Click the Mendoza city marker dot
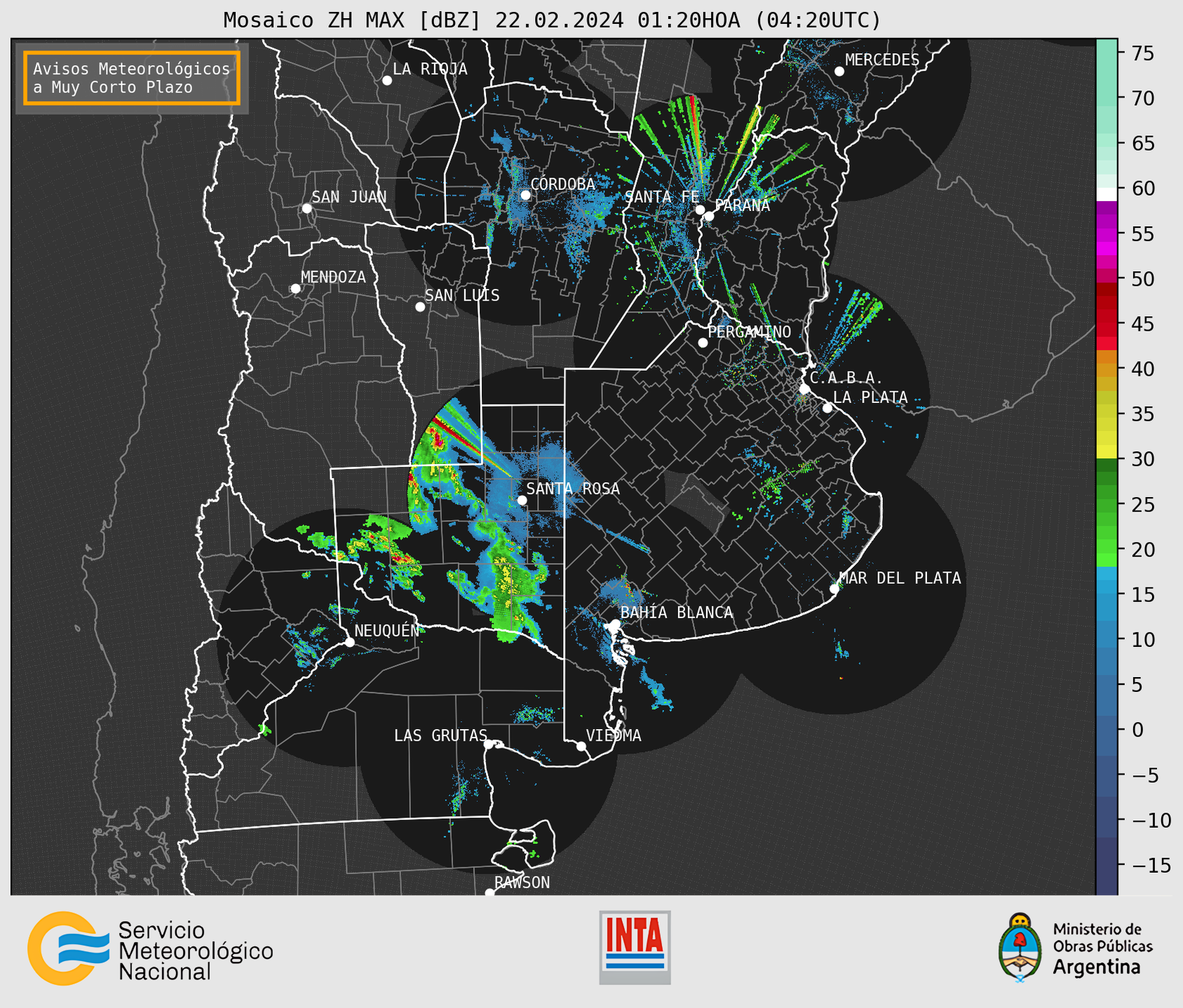The width and height of the screenshot is (1183, 1008). pos(295,289)
